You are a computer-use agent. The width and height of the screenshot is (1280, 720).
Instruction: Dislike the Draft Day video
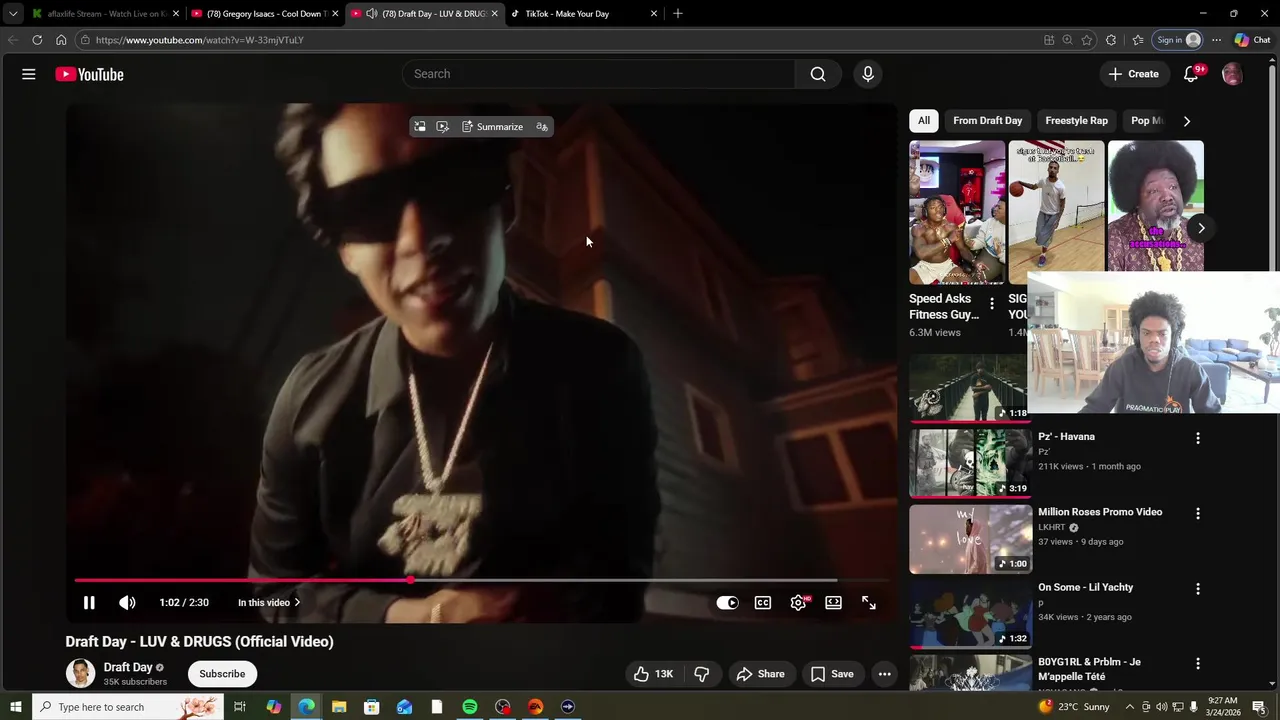click(702, 674)
